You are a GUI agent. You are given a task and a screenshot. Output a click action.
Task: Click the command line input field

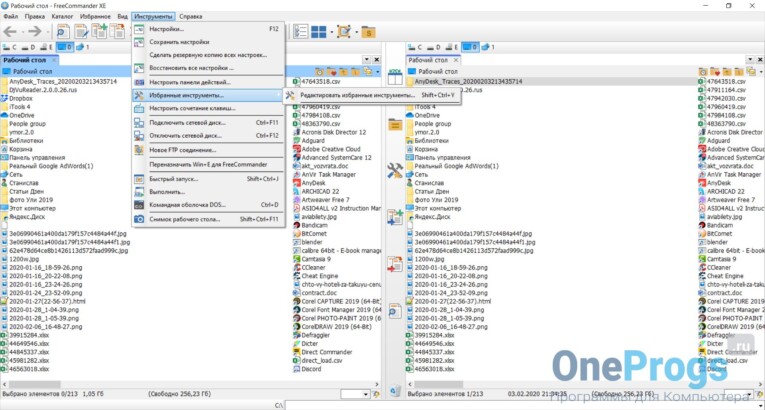(524, 405)
